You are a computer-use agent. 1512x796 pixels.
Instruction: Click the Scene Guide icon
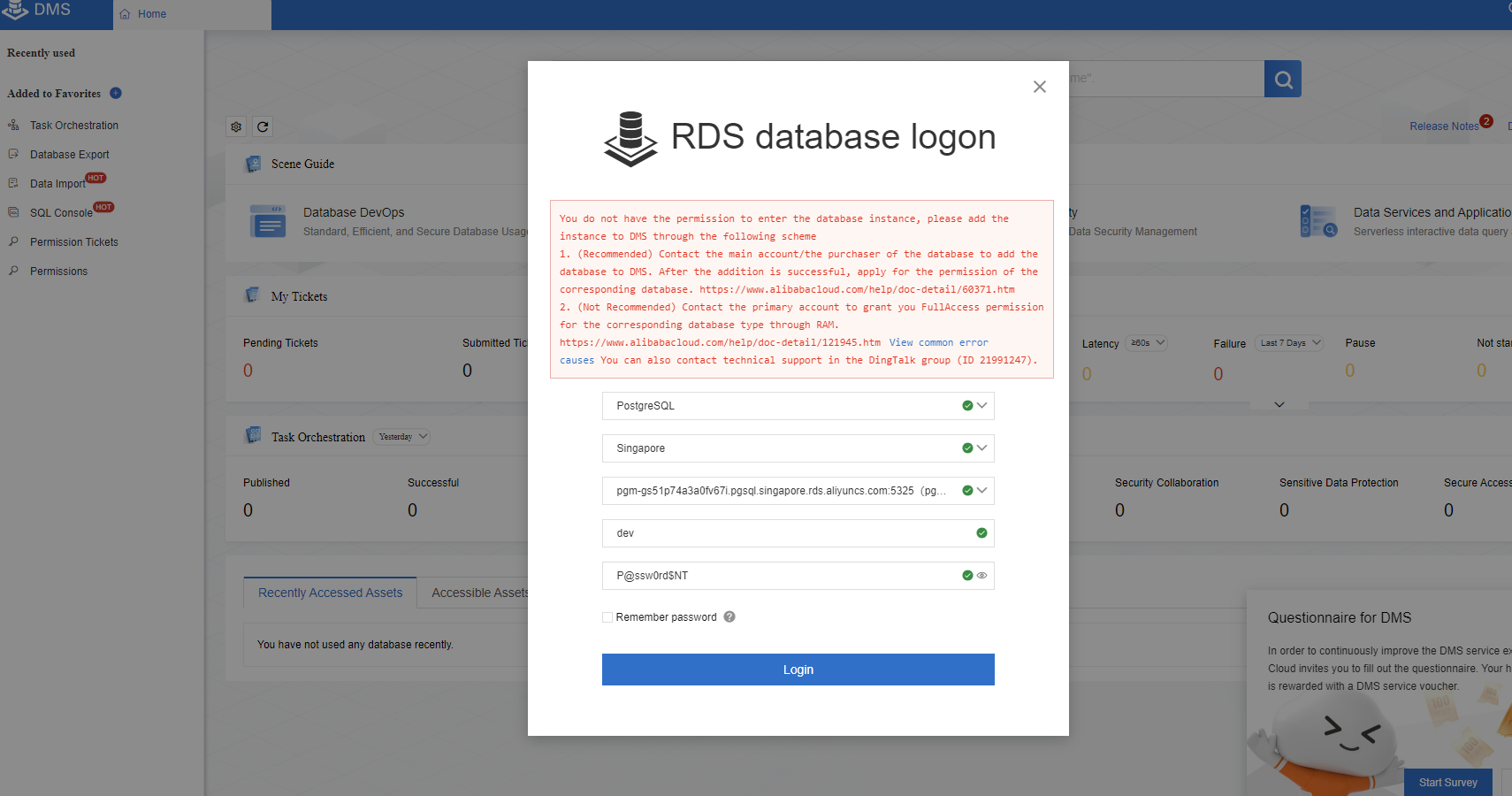click(x=254, y=164)
